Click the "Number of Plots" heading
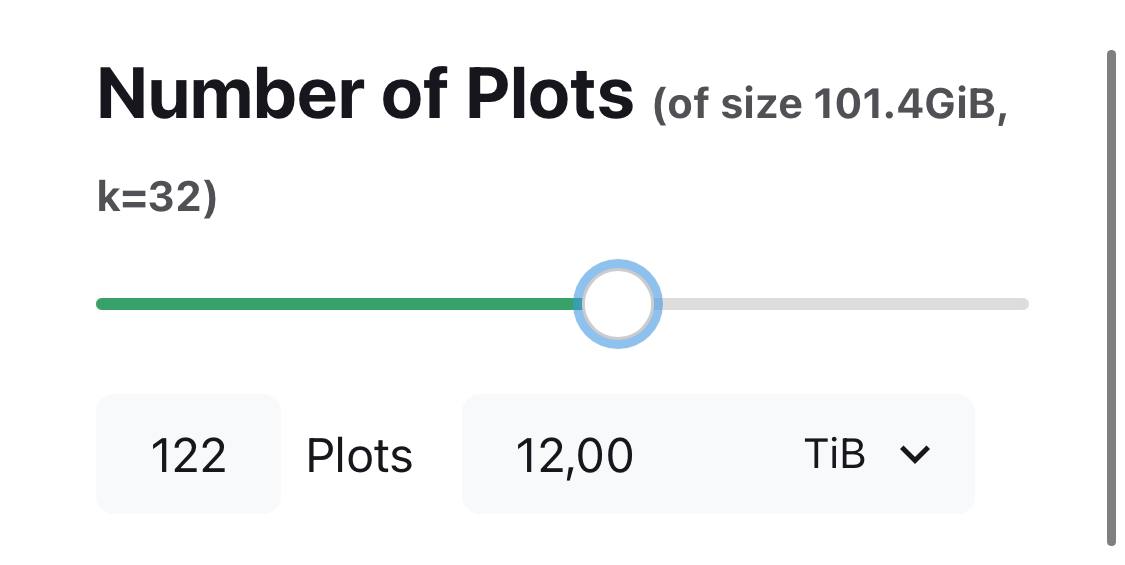The width and height of the screenshot is (1125, 565). [x=366, y=94]
